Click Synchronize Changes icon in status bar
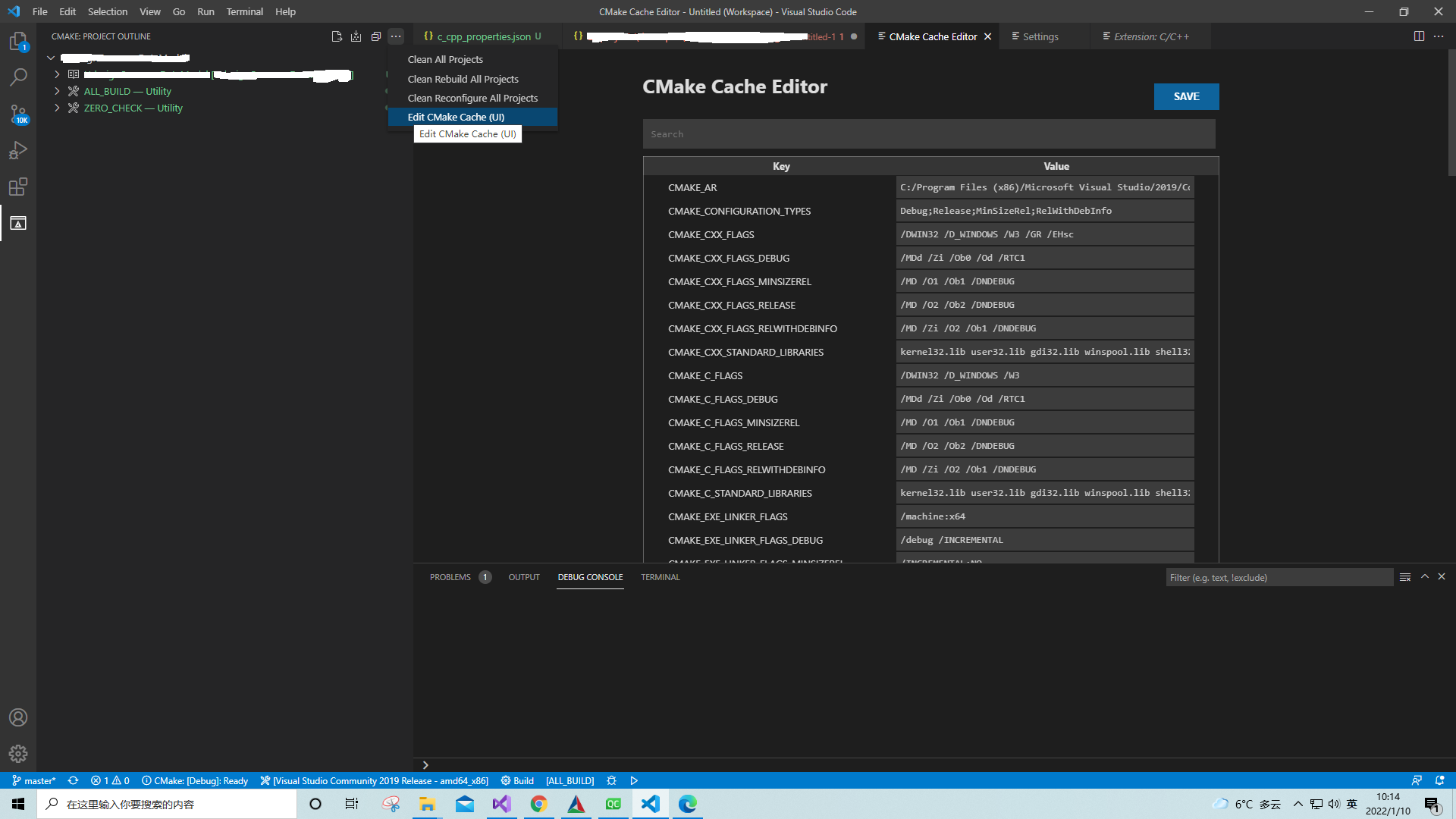 tap(73, 780)
